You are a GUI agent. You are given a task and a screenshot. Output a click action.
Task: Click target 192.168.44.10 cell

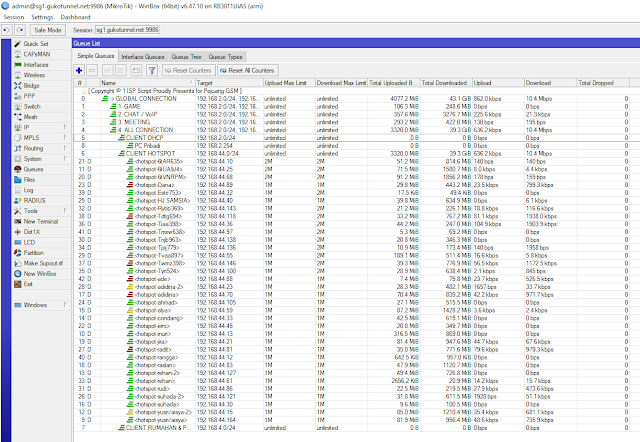pyautogui.click(x=229, y=161)
